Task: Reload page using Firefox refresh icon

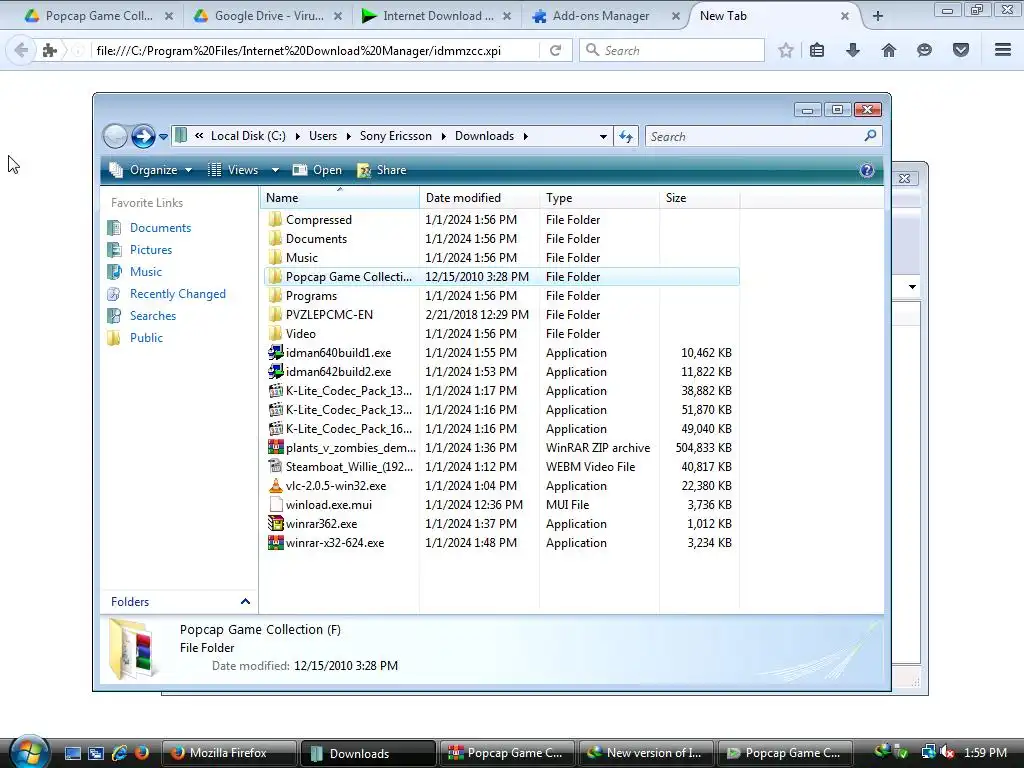Action: pyautogui.click(x=555, y=50)
